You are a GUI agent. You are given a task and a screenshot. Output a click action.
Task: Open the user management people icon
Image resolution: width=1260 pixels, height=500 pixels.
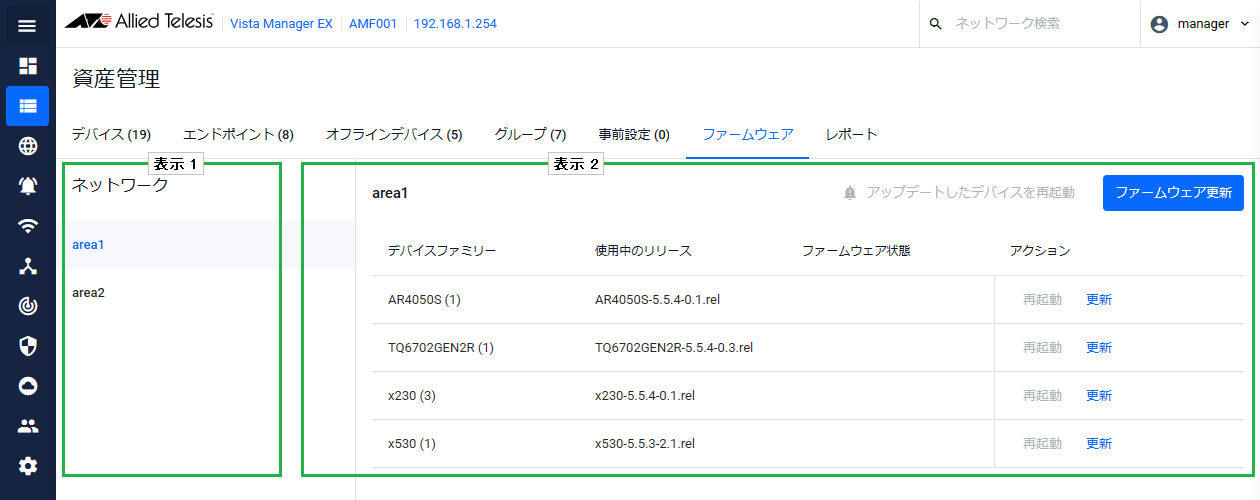27,426
